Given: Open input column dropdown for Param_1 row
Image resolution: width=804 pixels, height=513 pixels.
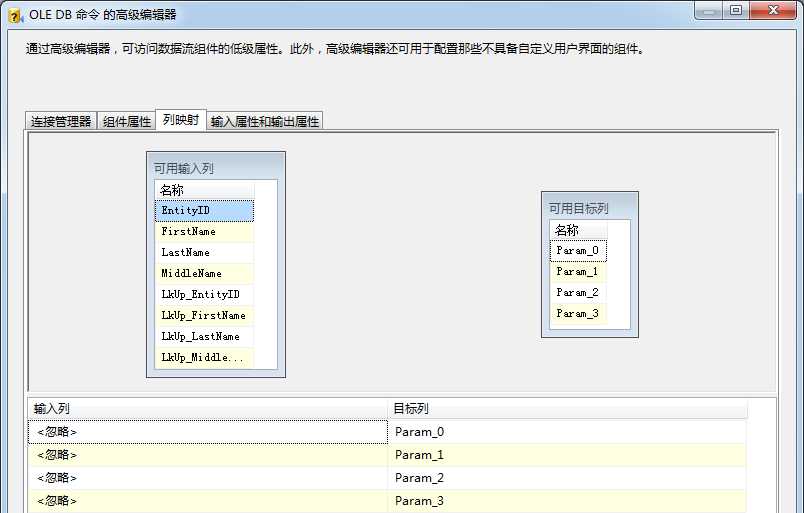Looking at the screenshot, I should (208, 455).
